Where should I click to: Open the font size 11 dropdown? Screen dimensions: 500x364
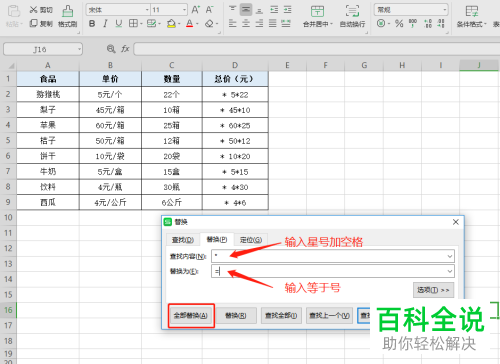184,10
